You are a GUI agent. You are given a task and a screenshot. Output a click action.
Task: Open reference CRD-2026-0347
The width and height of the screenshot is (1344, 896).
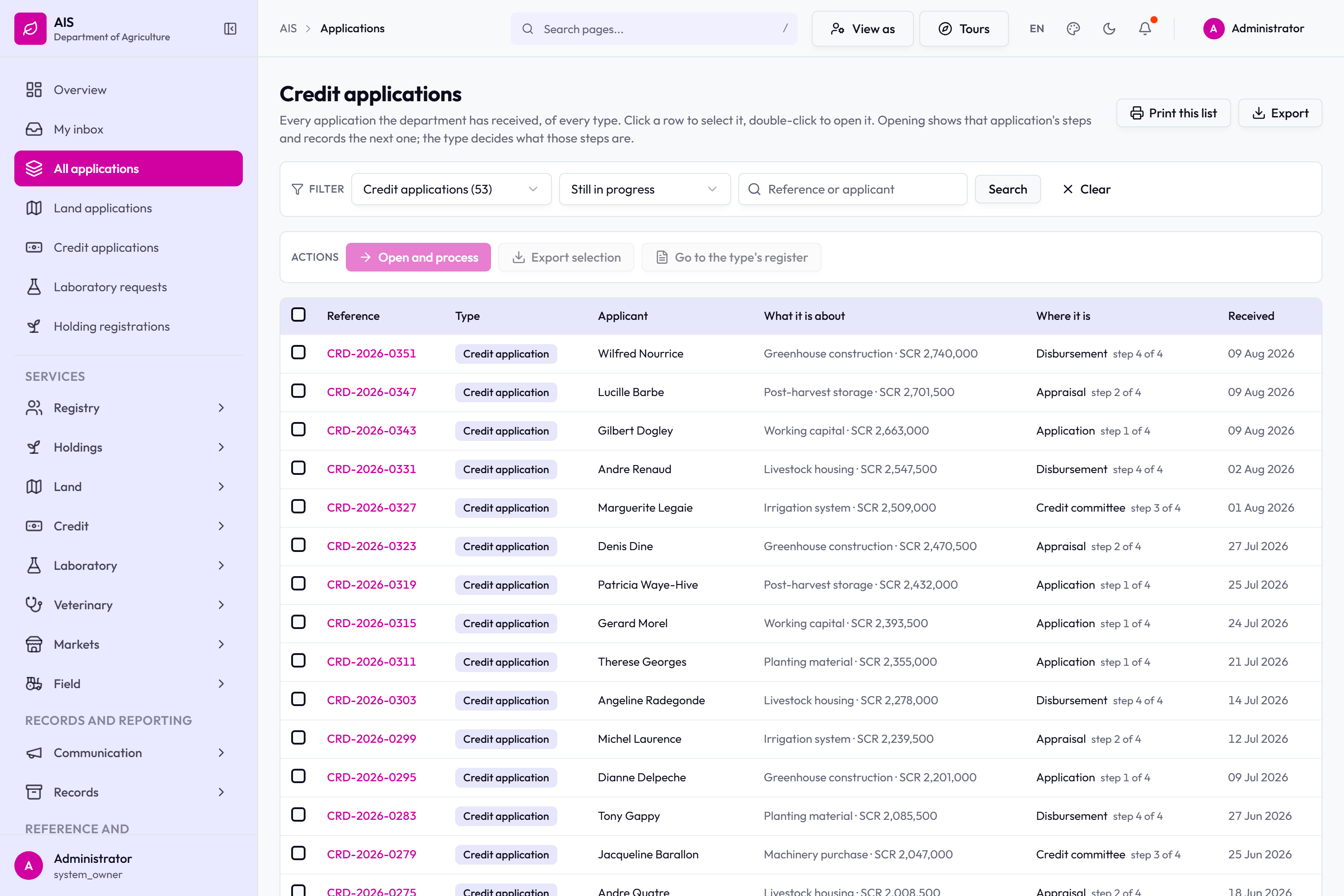(371, 392)
